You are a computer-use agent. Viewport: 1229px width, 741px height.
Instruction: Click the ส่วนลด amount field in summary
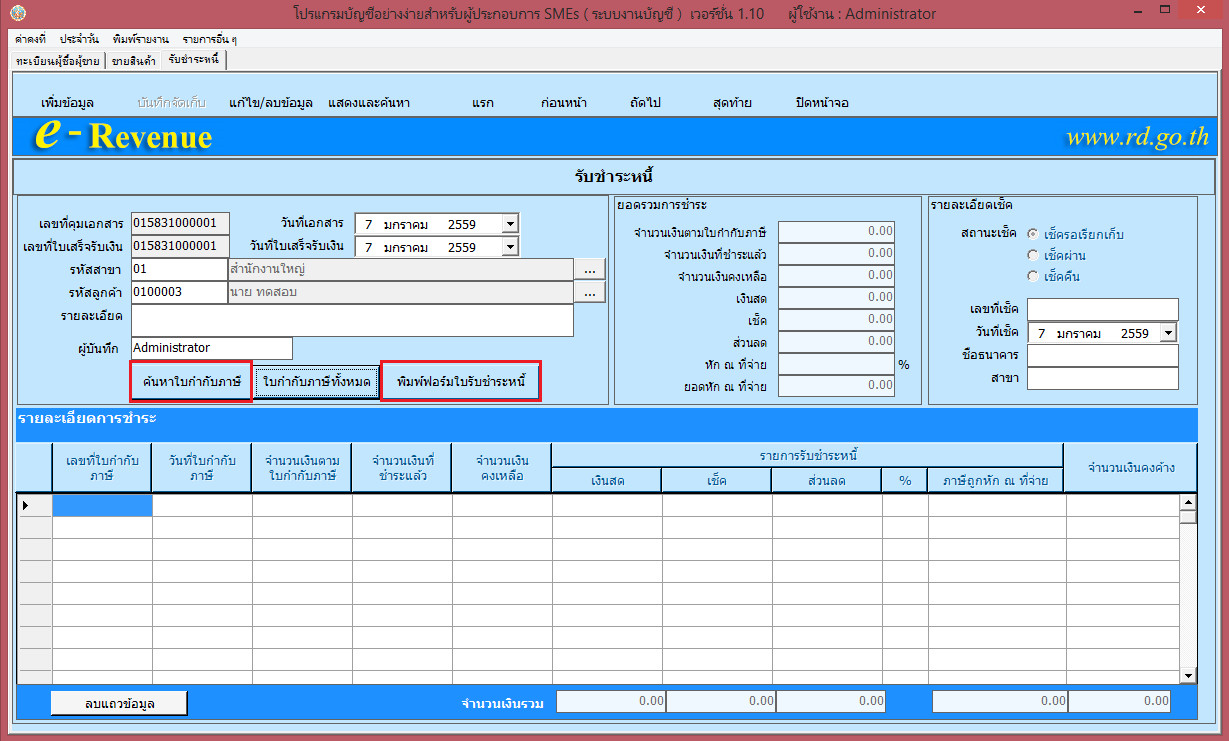pyautogui.click(x=837, y=342)
